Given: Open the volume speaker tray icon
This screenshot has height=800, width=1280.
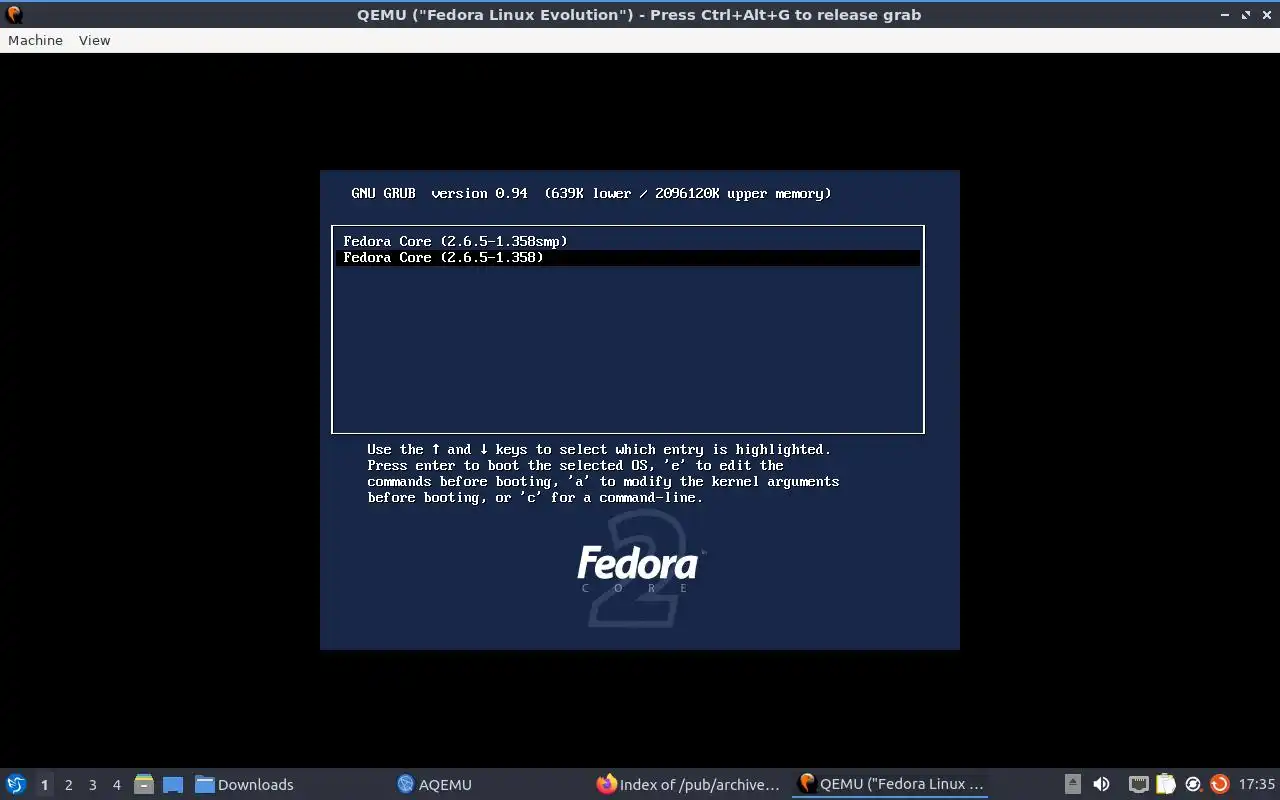Looking at the screenshot, I should [x=1101, y=784].
